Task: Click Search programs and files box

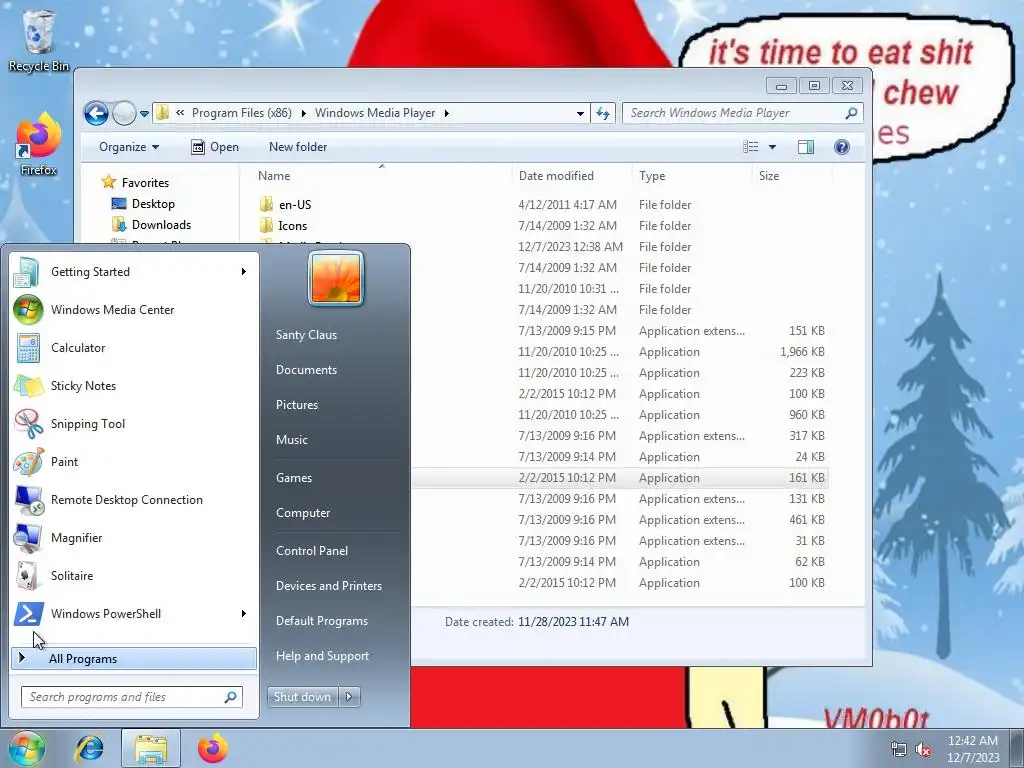Action: [x=132, y=697]
